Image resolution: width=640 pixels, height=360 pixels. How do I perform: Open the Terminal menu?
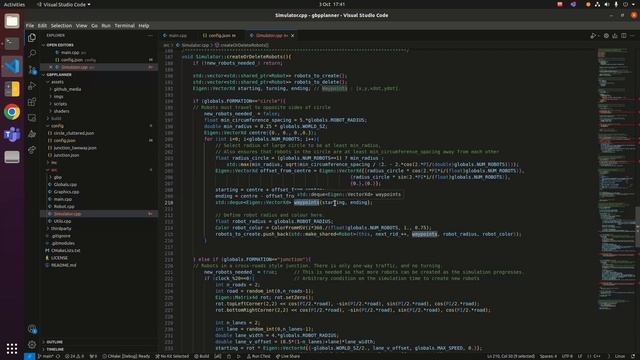124,26
